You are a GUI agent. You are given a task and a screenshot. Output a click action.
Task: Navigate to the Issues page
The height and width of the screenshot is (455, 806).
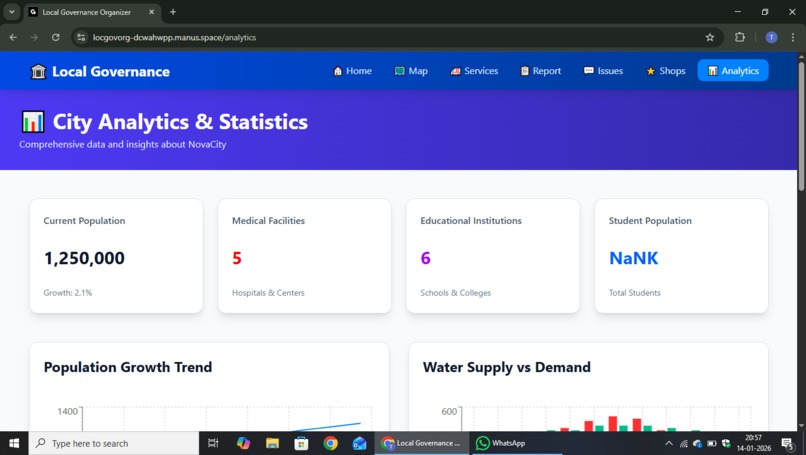[603, 71]
